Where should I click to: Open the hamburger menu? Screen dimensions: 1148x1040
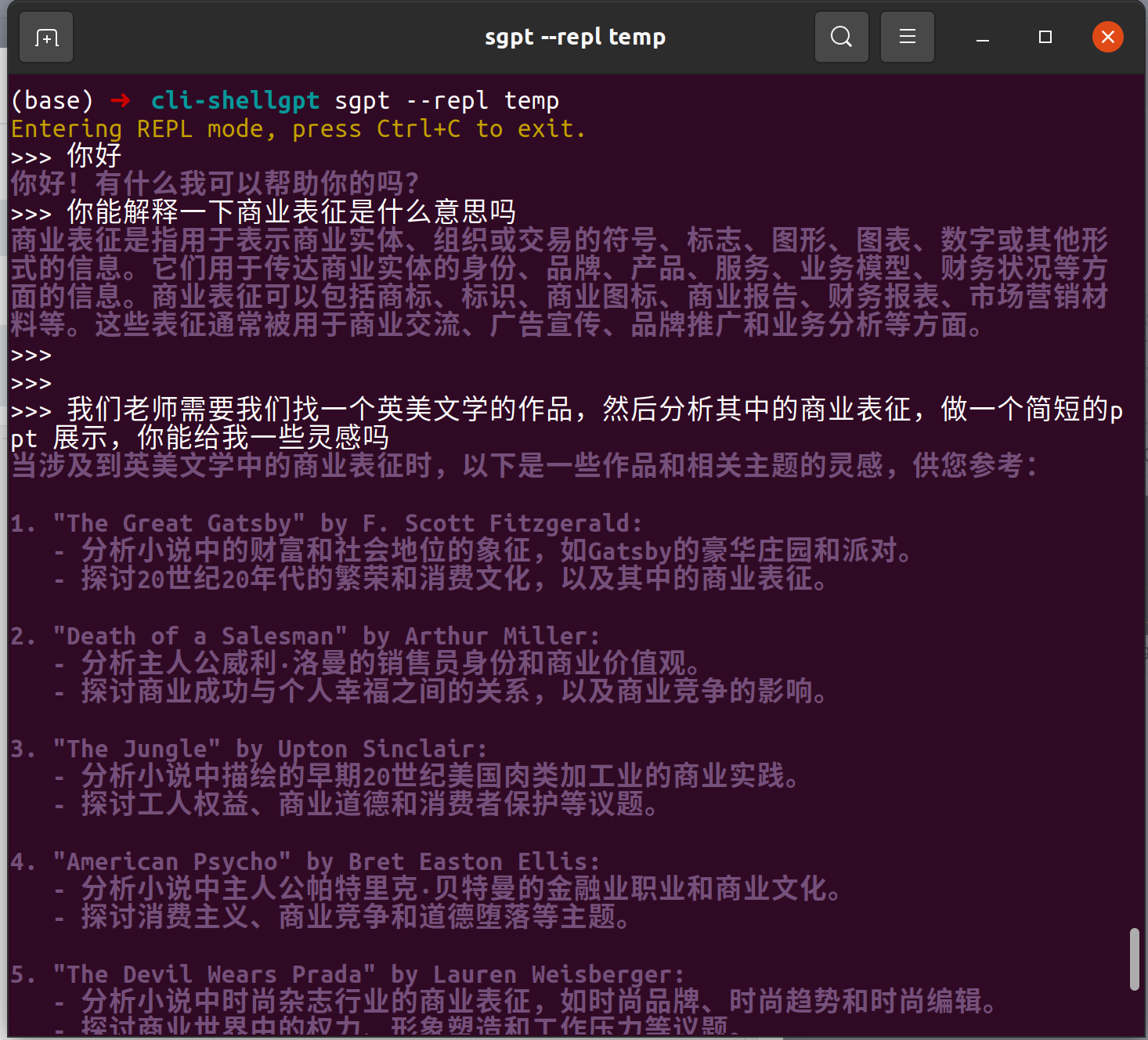[908, 37]
